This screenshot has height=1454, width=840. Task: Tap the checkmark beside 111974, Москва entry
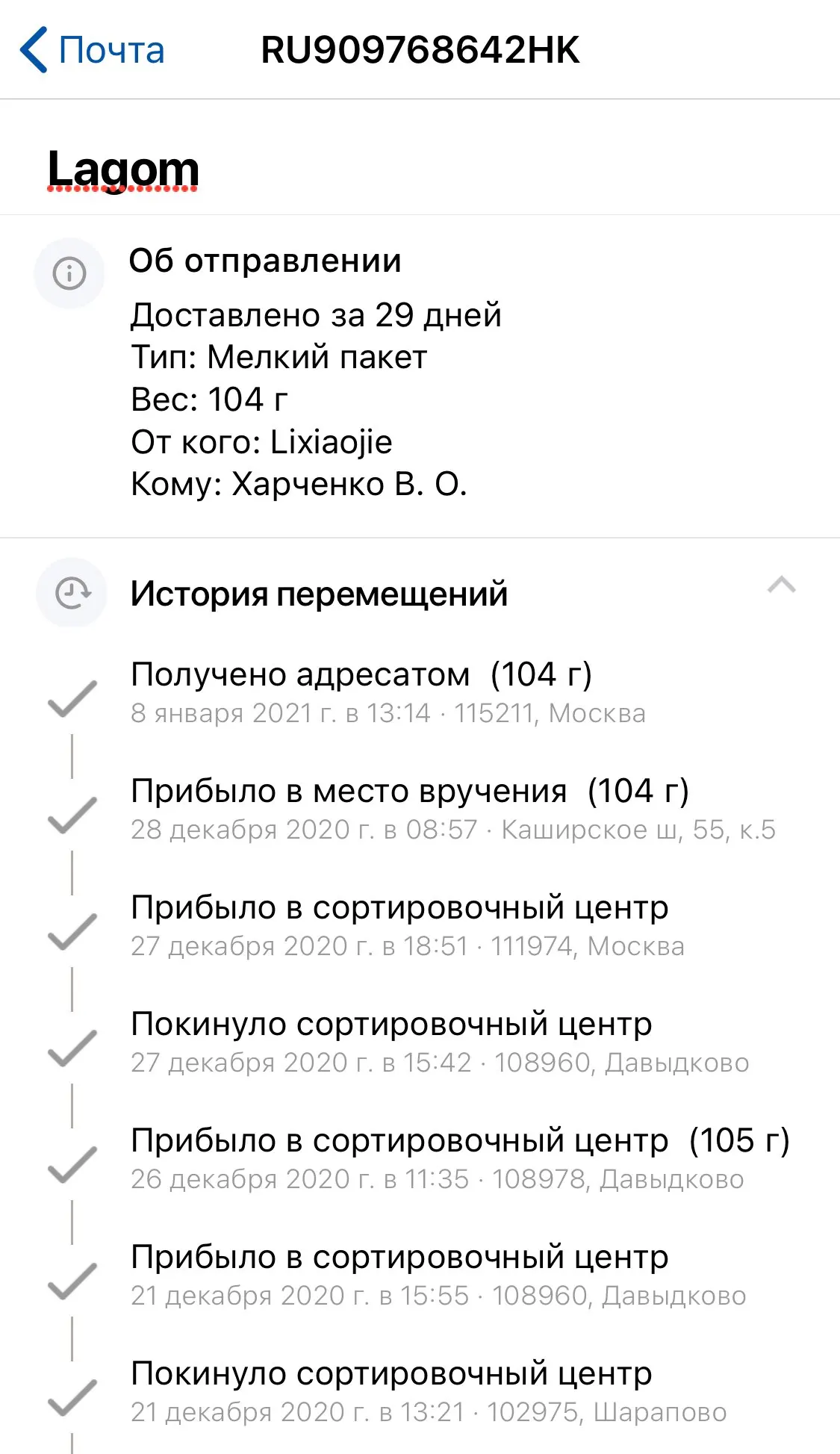click(72, 931)
